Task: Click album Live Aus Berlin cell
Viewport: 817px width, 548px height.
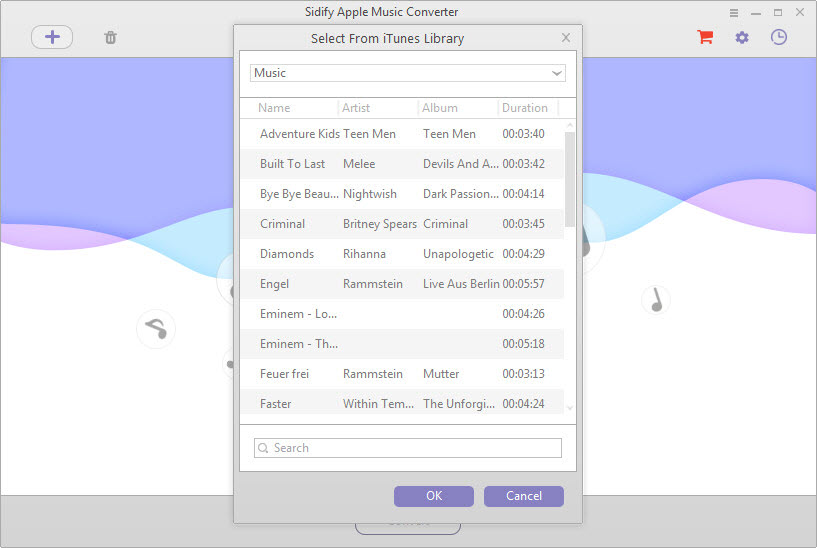Action: point(461,284)
